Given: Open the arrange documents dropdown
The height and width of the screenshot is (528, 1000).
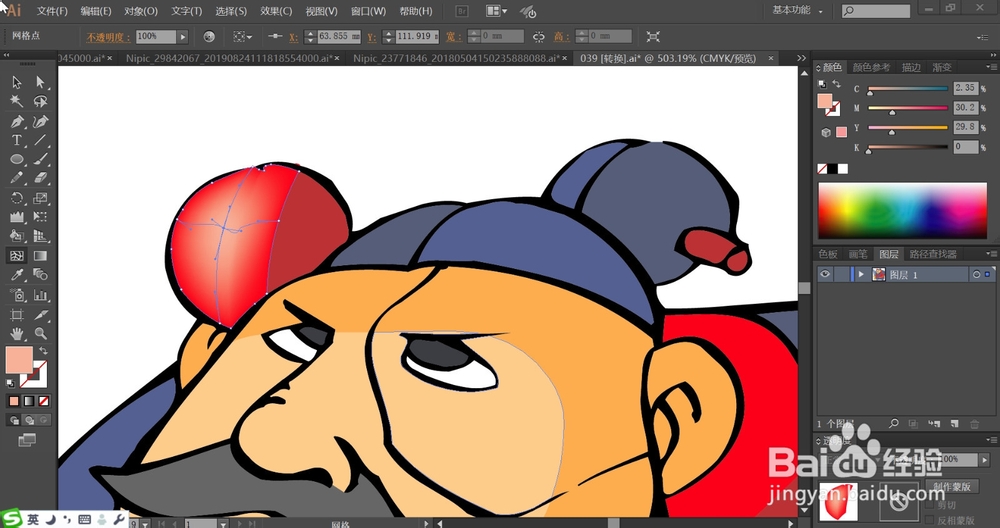Looking at the screenshot, I should (x=496, y=11).
